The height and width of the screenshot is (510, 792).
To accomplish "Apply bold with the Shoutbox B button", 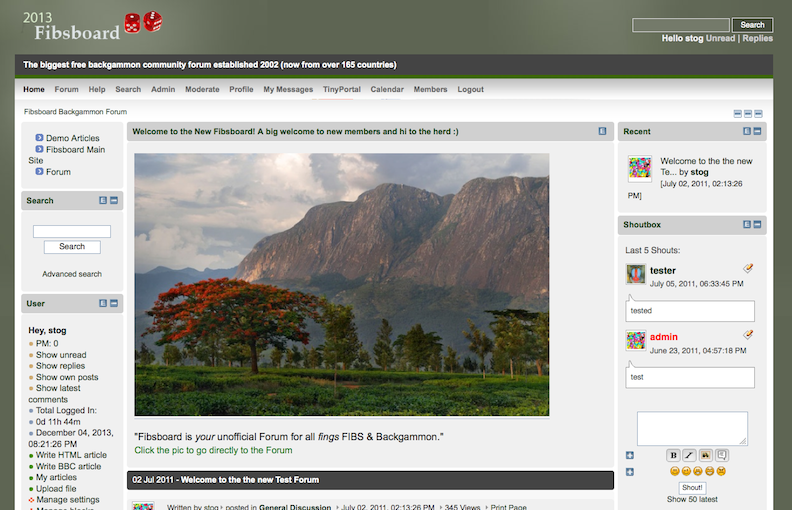I will (673, 455).
